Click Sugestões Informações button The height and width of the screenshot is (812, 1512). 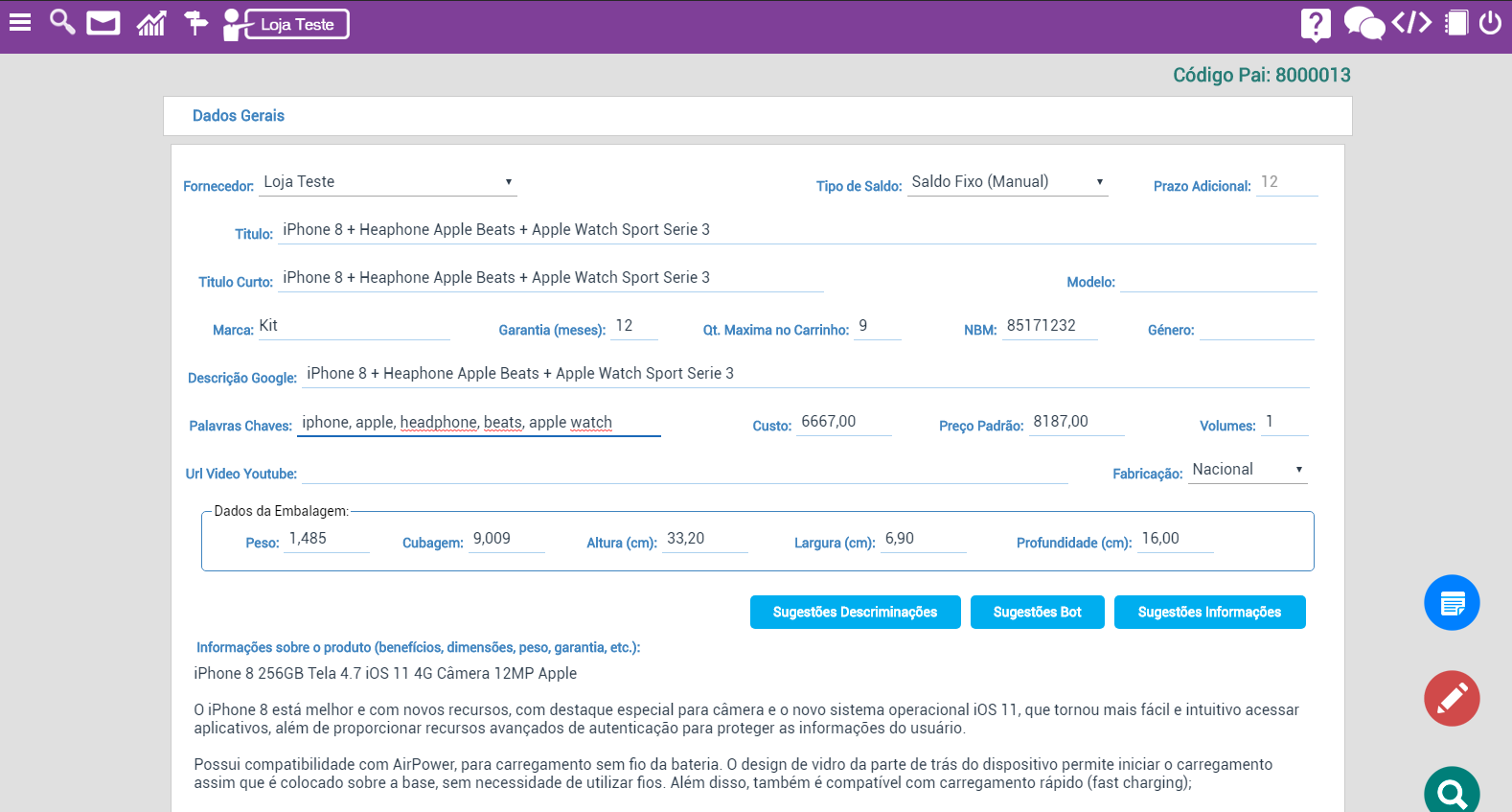1210,612
